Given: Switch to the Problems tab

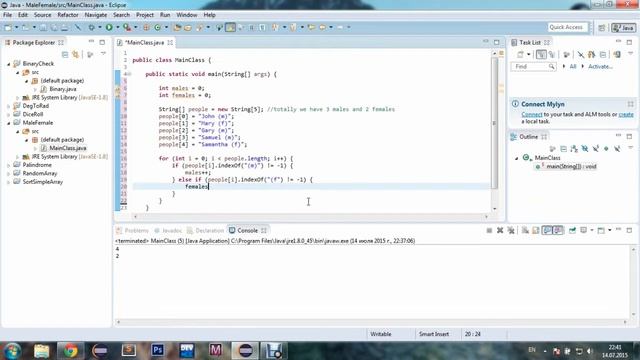Looking at the screenshot, I should [132, 231].
